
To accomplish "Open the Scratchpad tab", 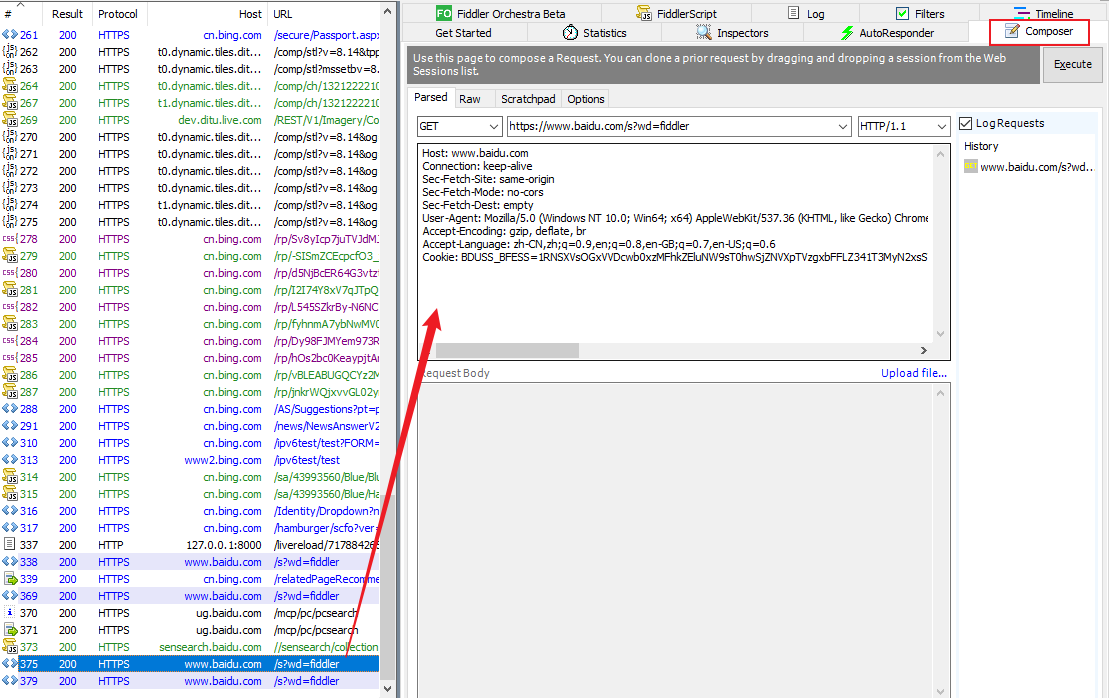I will 528,99.
